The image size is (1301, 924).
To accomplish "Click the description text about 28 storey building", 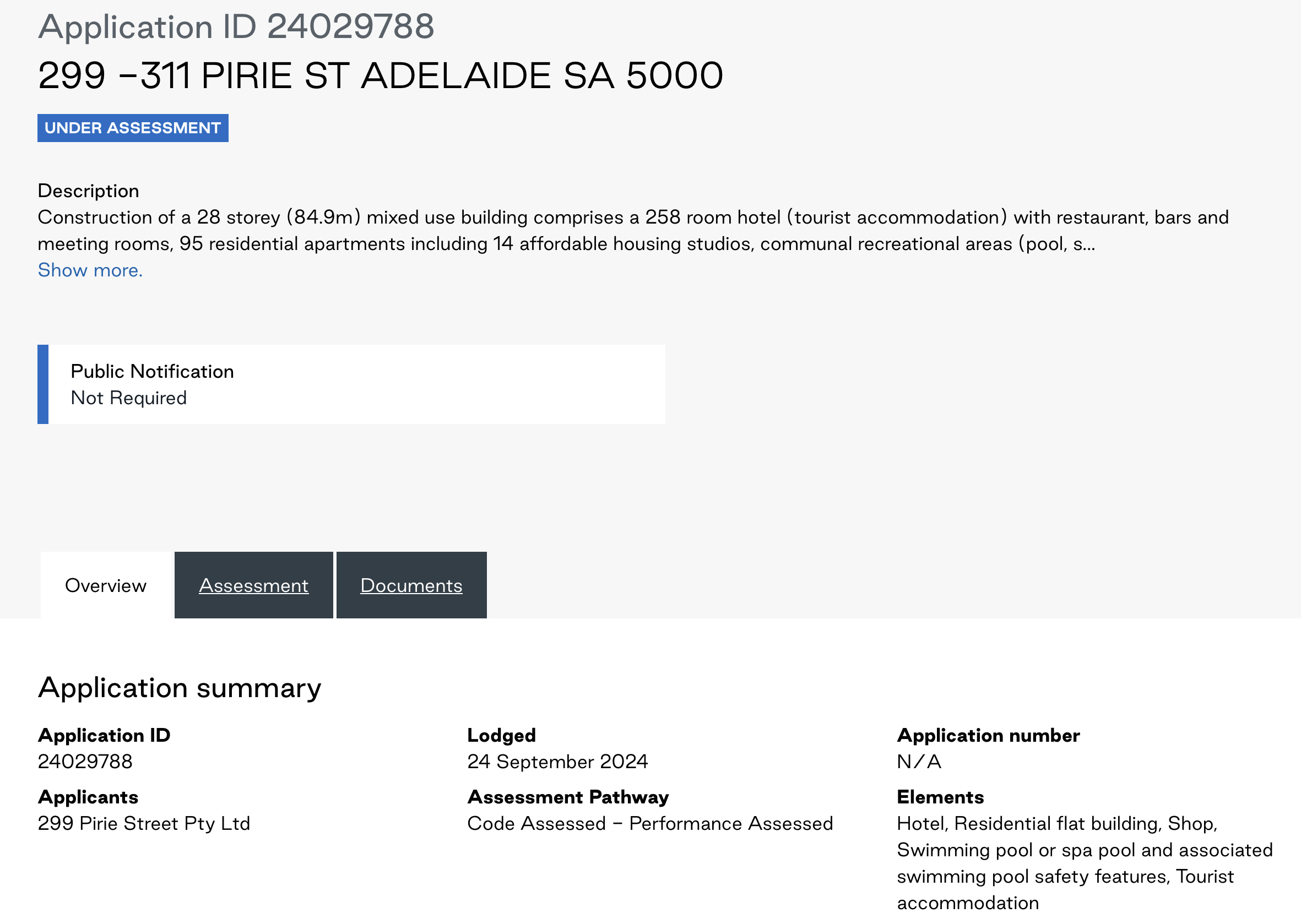I will pos(633,230).
